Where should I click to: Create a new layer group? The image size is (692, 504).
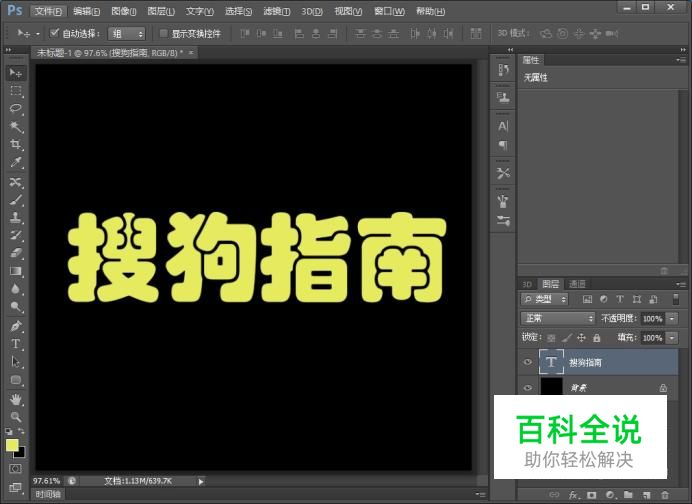628,495
